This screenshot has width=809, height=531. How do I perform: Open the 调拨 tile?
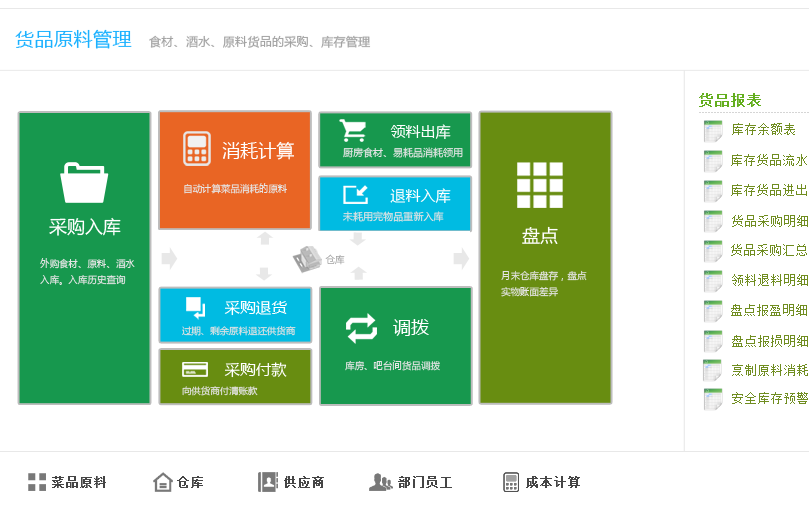(x=396, y=346)
